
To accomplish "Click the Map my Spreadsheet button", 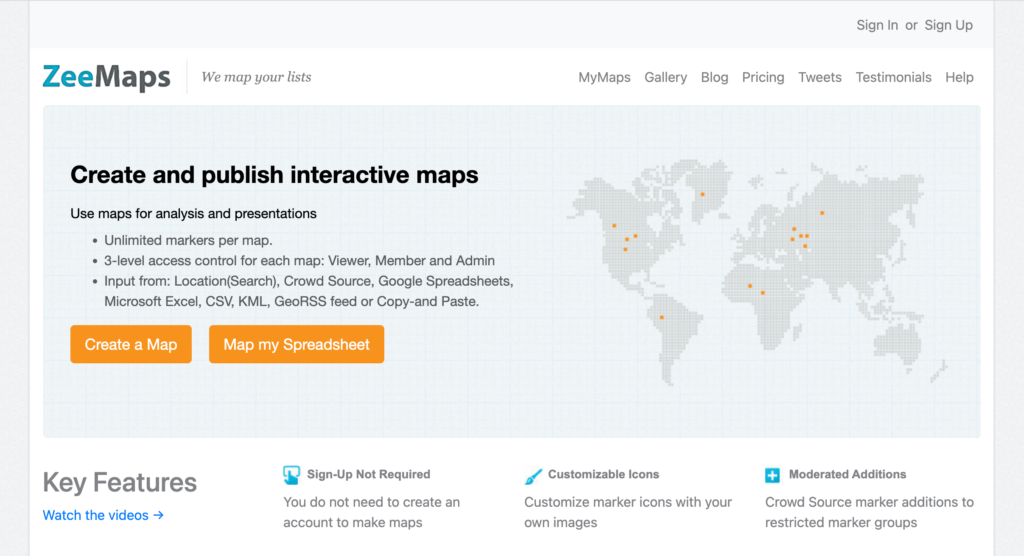I will pos(296,344).
